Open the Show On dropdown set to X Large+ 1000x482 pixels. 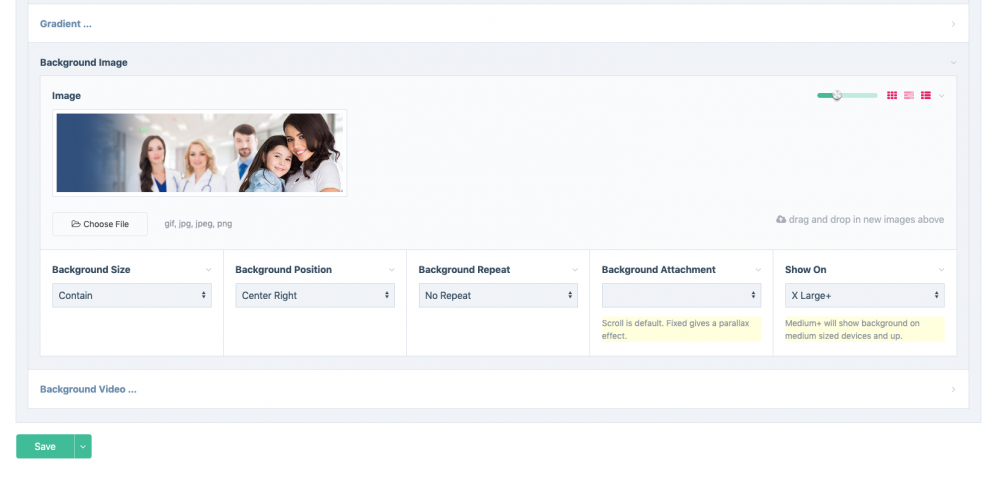click(x=864, y=295)
